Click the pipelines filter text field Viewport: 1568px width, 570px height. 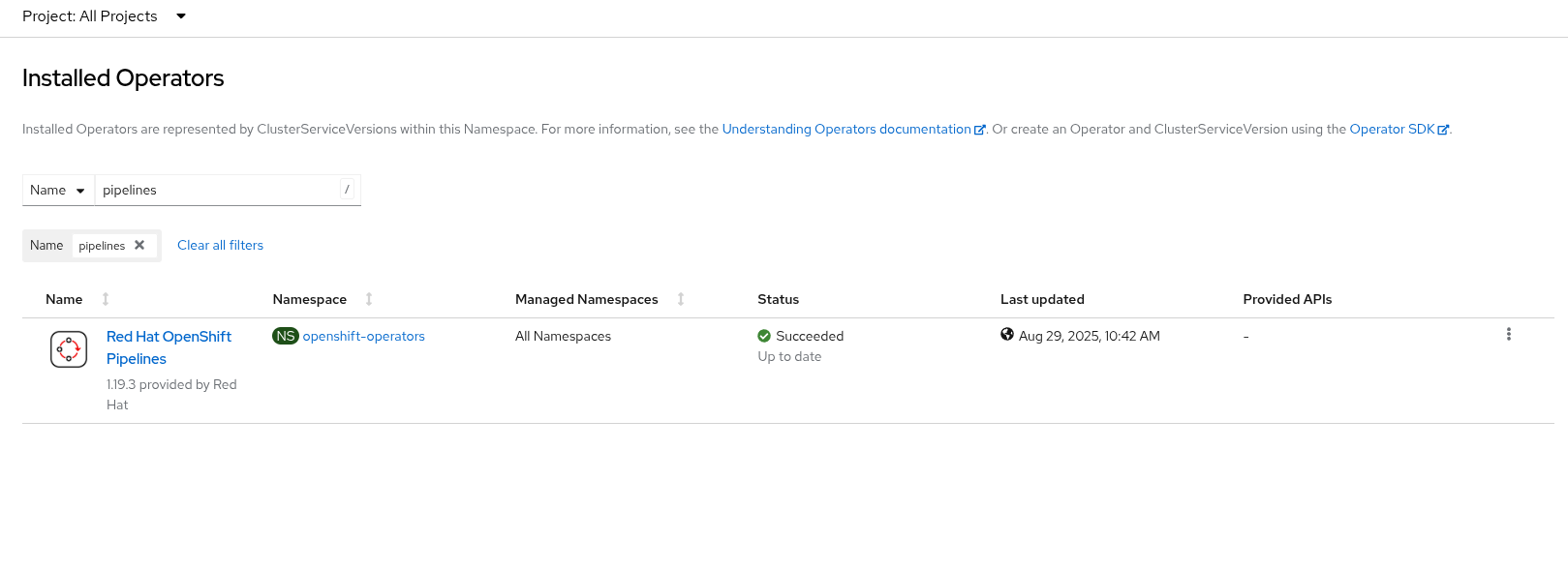(219, 191)
